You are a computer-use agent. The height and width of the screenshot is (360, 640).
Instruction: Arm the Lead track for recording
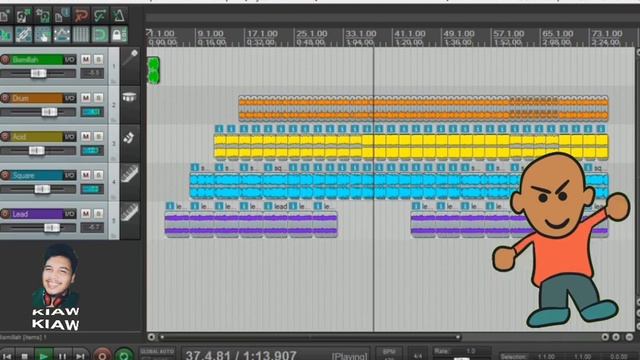click(x=5, y=213)
